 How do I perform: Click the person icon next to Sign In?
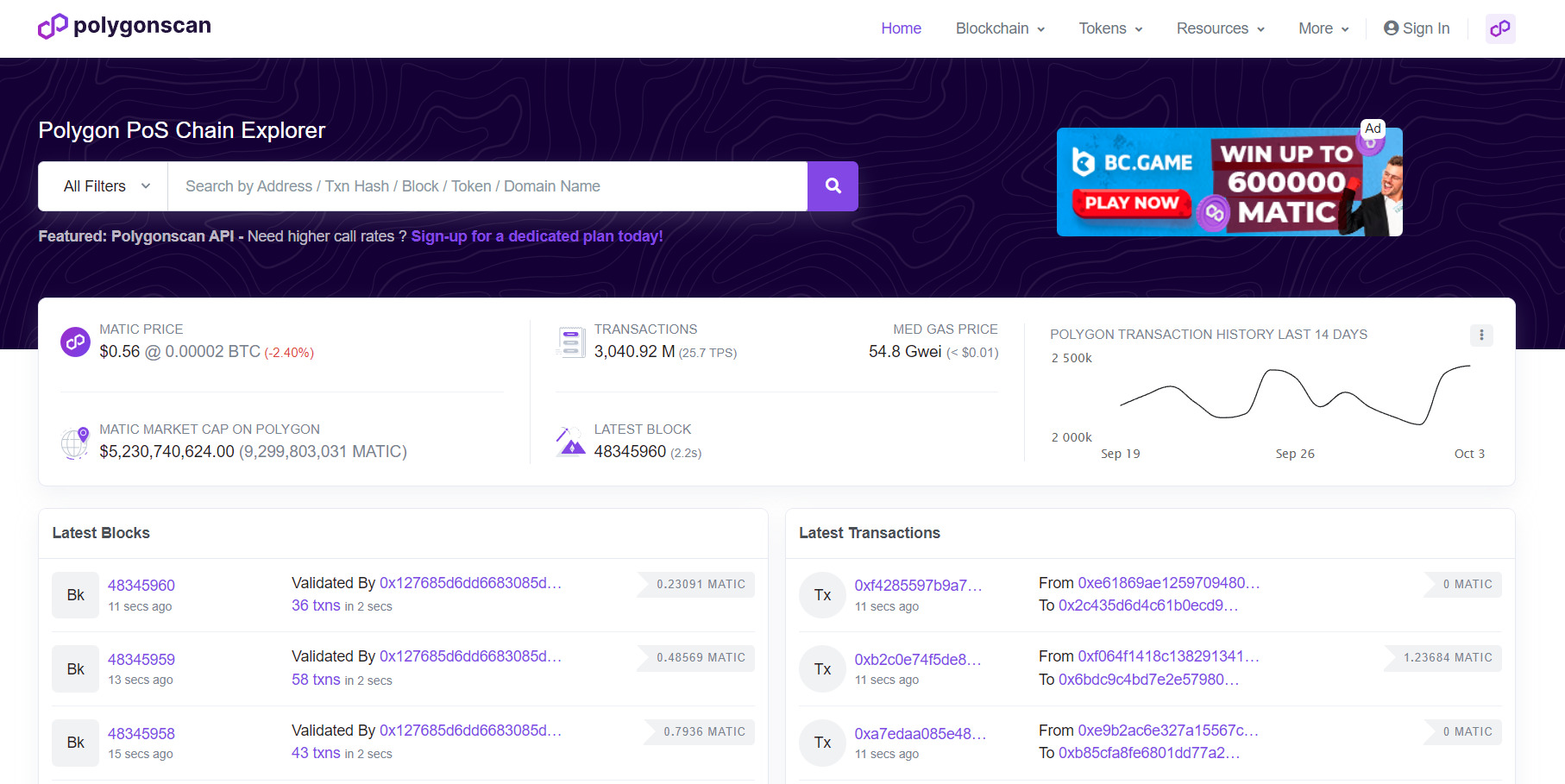[1390, 28]
